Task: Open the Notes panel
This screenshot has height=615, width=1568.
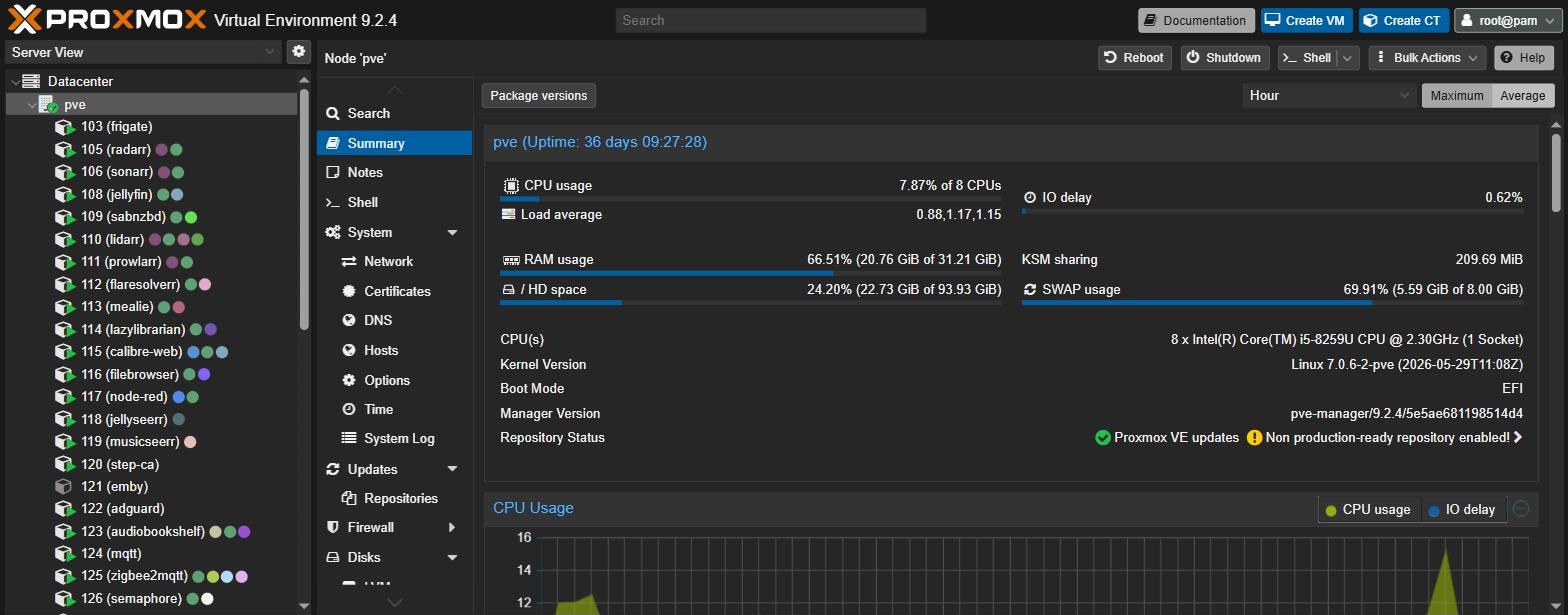Action: (394, 172)
